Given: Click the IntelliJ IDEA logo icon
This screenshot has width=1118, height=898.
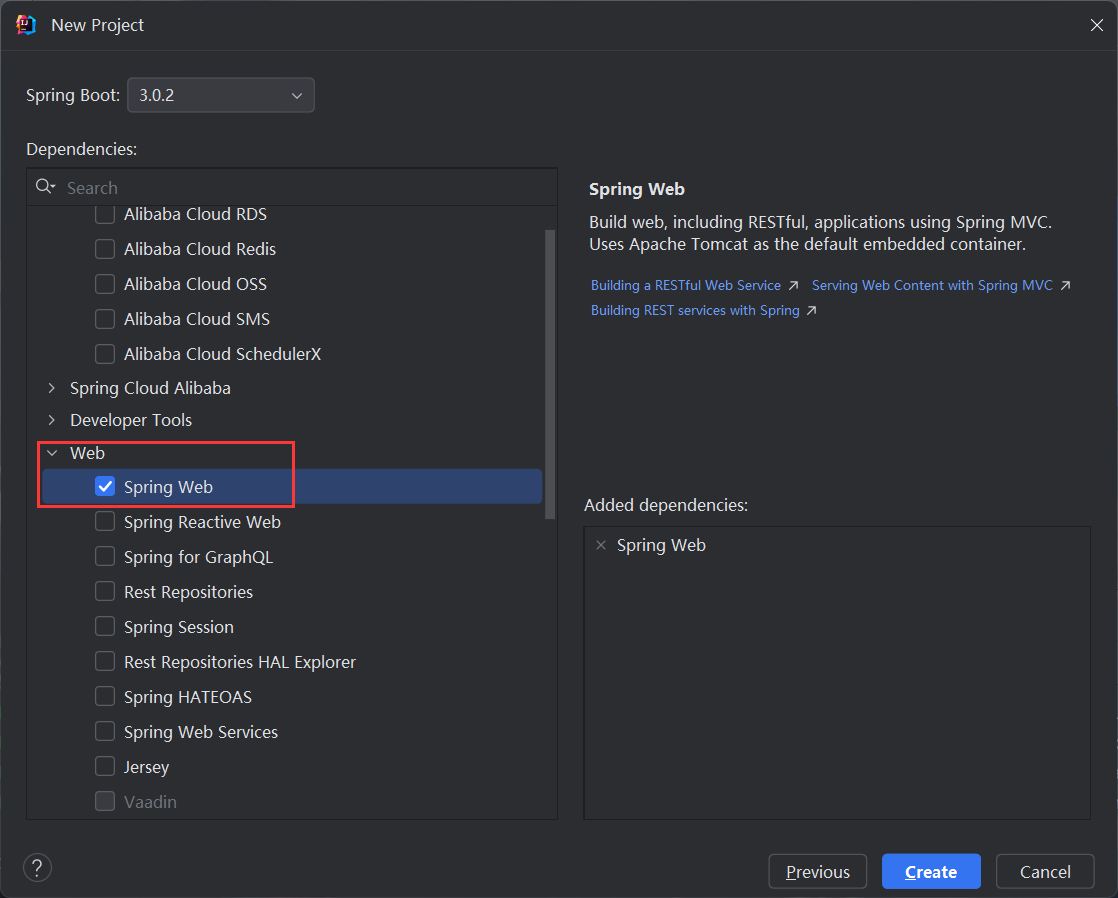Looking at the screenshot, I should click(x=26, y=25).
